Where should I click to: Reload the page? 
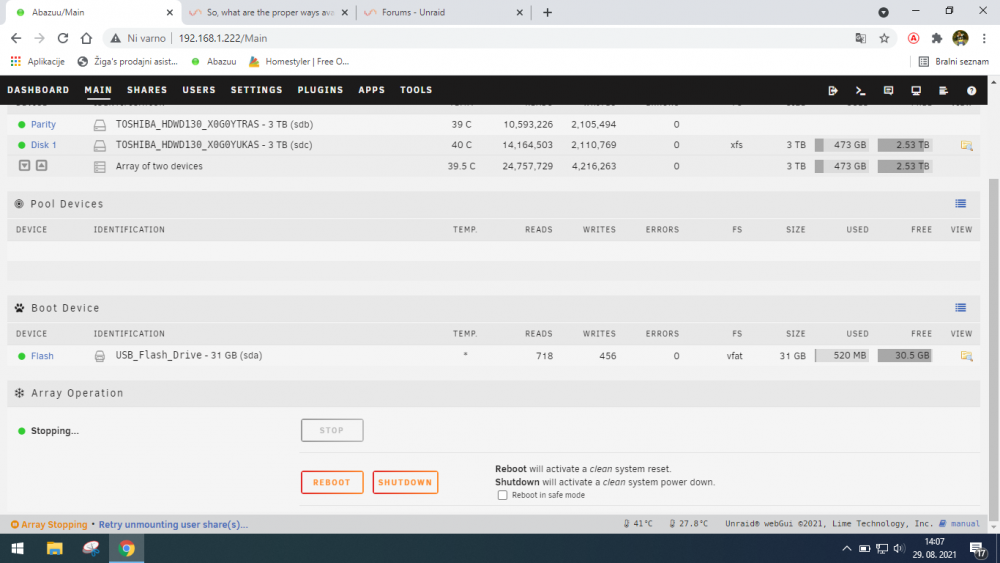[62, 38]
